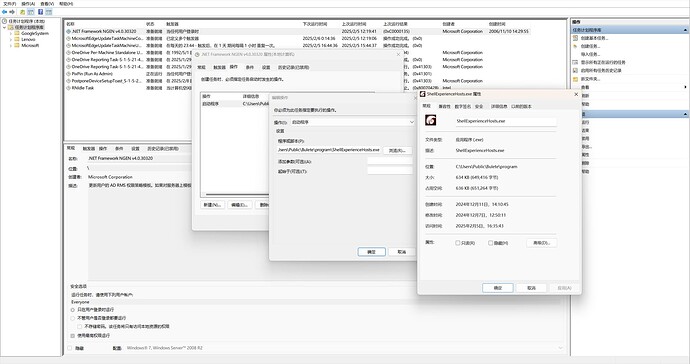Click 导入任务... in the Actions pane

tap(590, 55)
